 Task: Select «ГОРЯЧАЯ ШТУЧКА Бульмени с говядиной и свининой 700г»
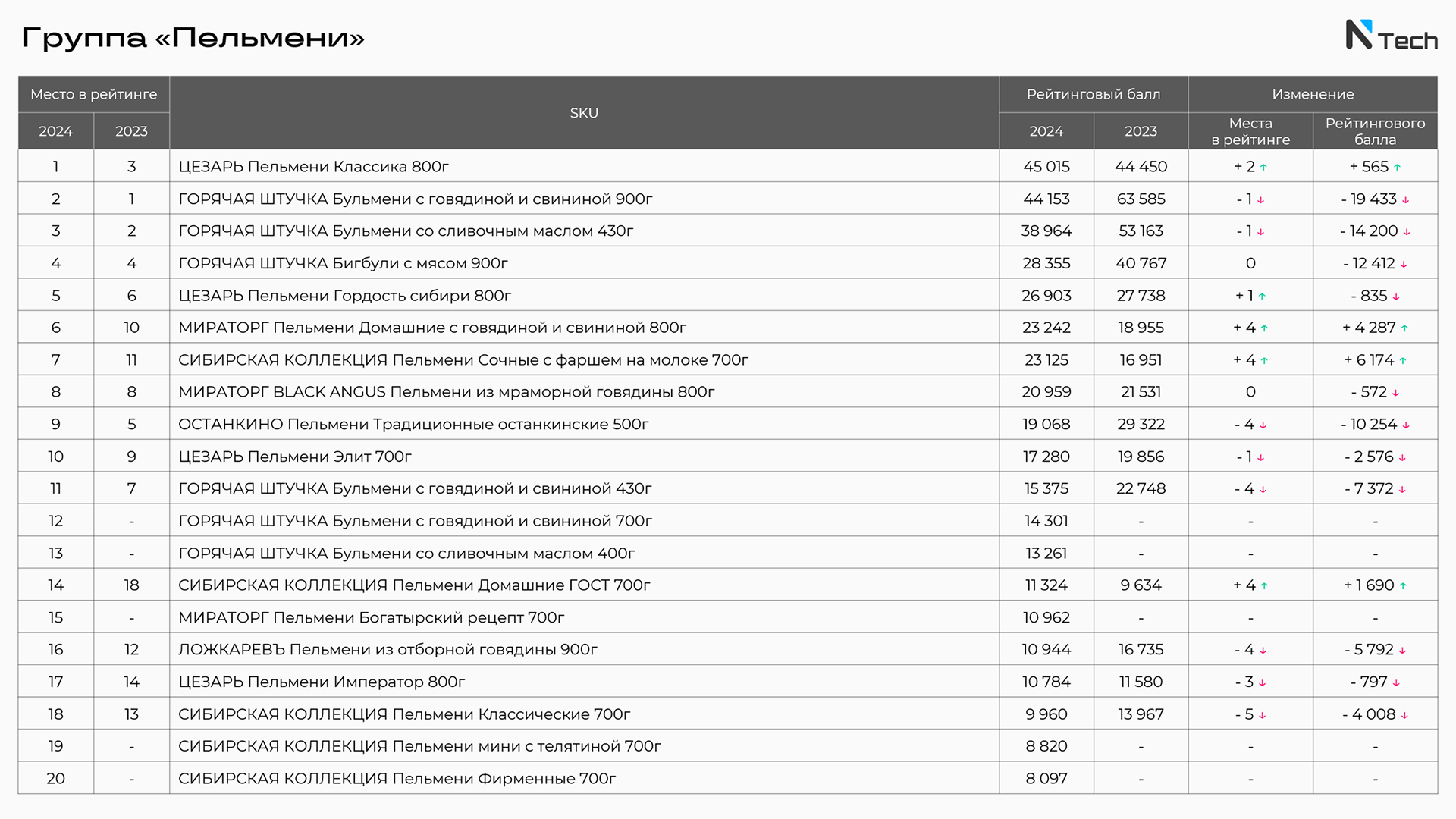tap(415, 521)
